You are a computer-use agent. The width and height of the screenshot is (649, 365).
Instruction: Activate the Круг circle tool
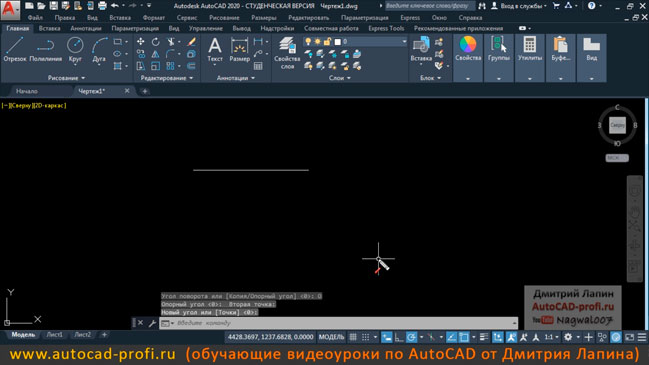tap(75, 49)
